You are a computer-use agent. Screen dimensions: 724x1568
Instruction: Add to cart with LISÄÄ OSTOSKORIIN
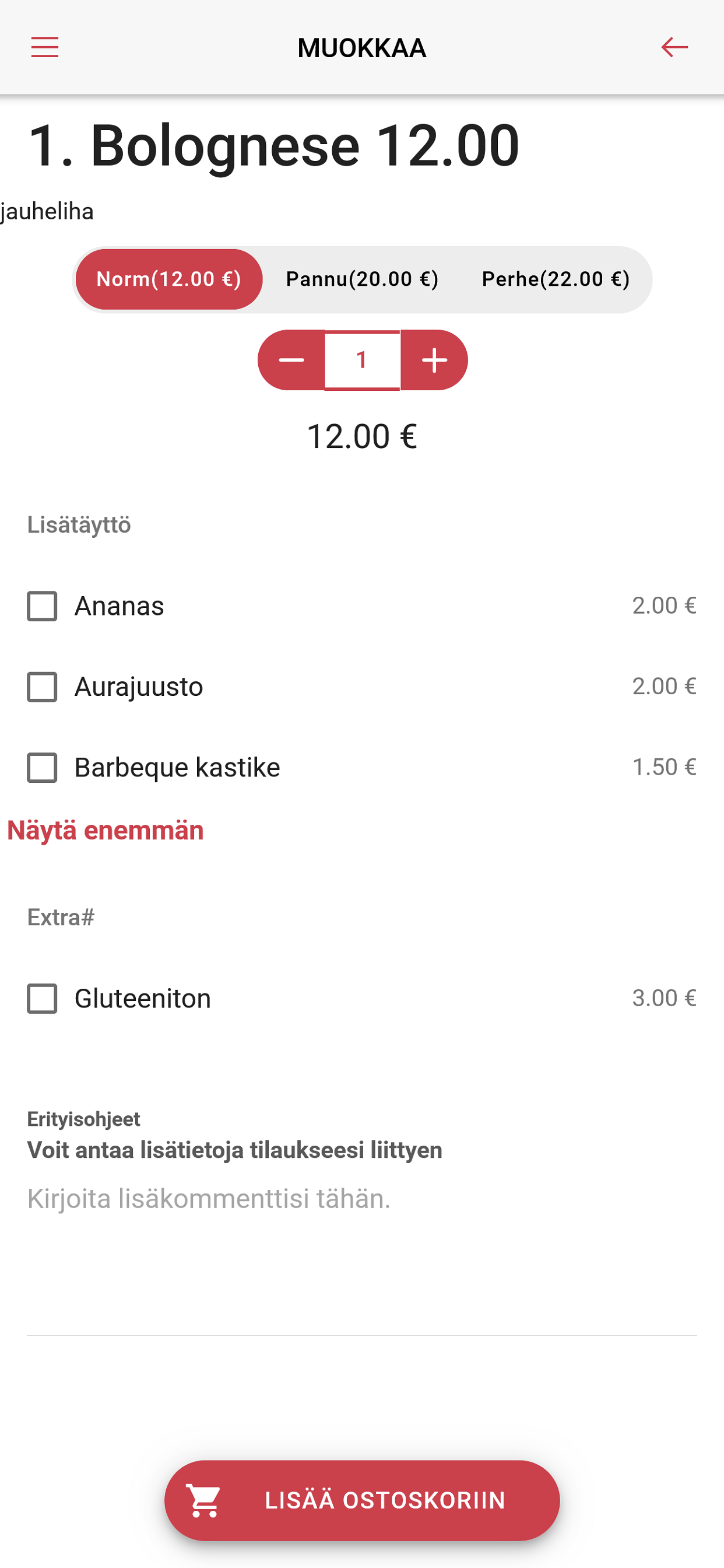(x=362, y=1500)
